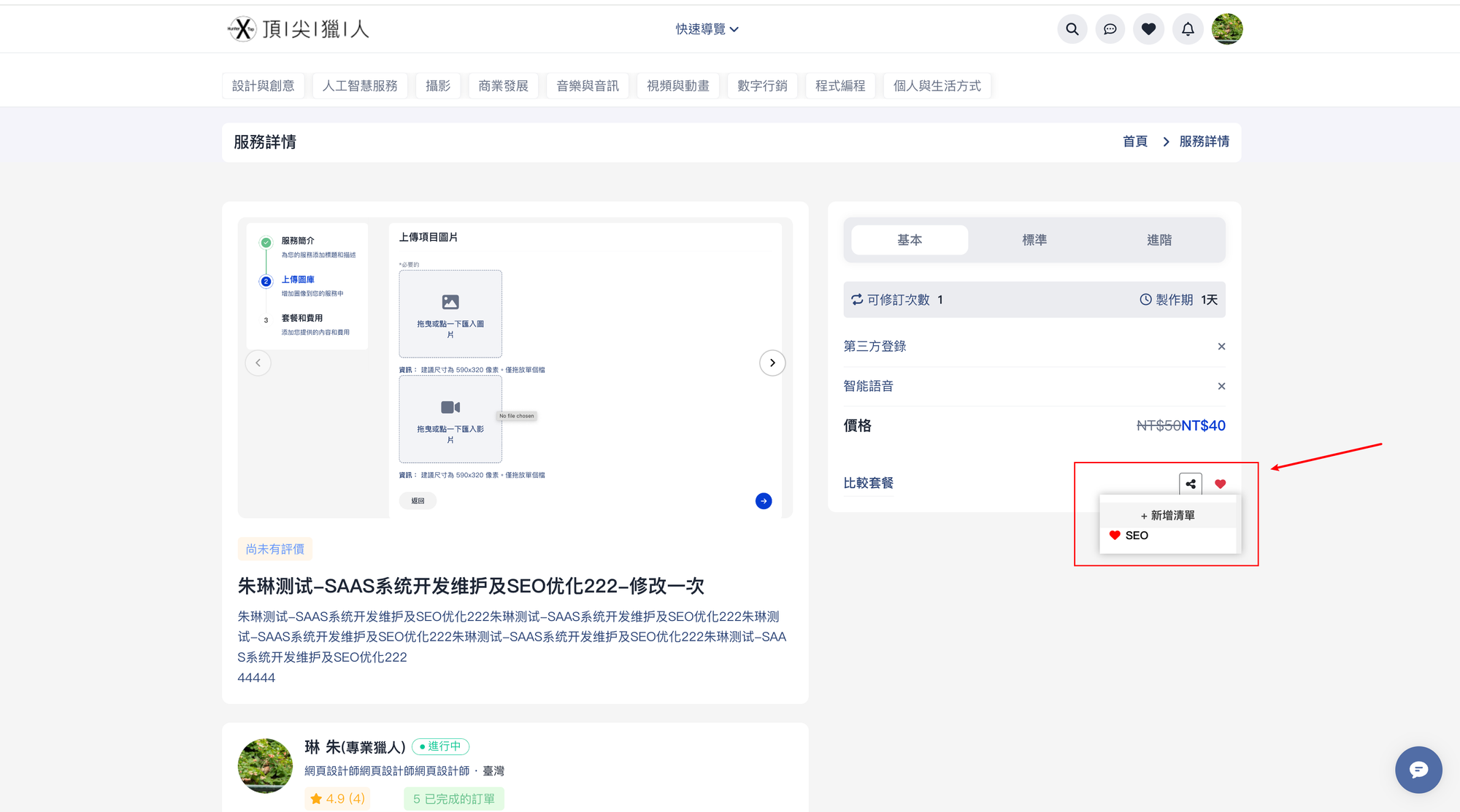Toggle the red heart favorite icon
Viewport: 1460px width, 812px height.
click(x=1220, y=484)
